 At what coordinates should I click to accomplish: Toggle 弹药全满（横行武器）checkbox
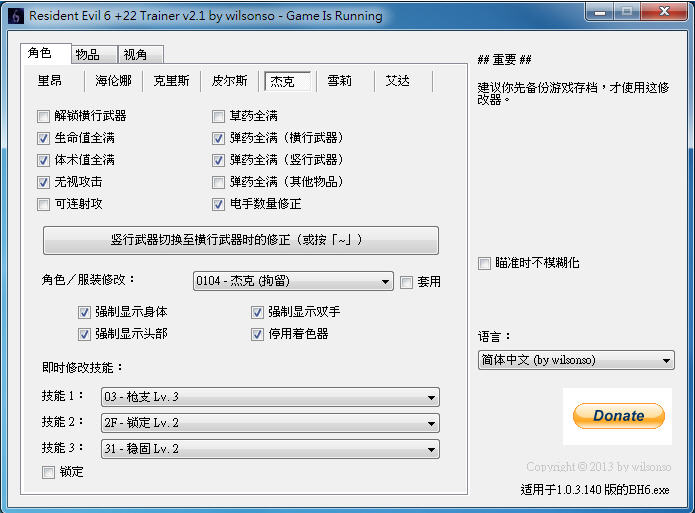tap(219, 138)
